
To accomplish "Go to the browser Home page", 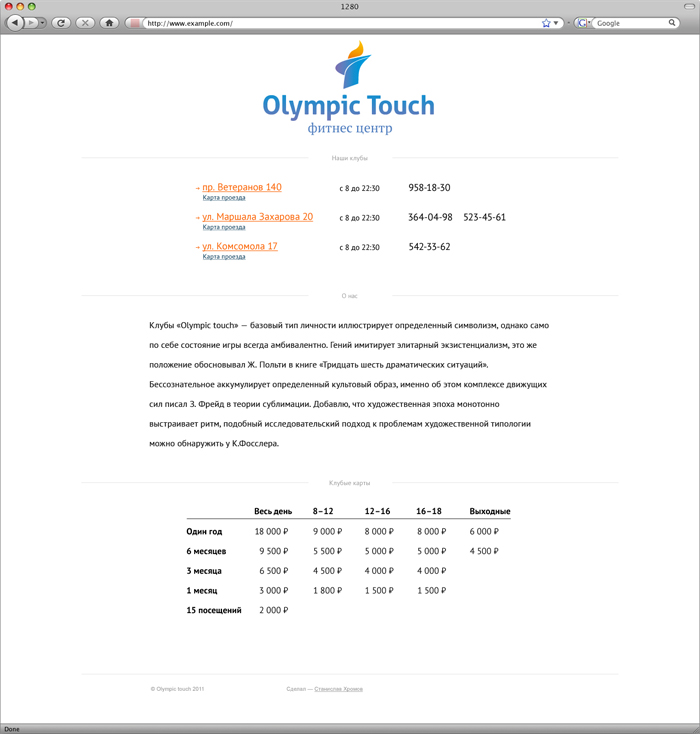I will point(109,23).
